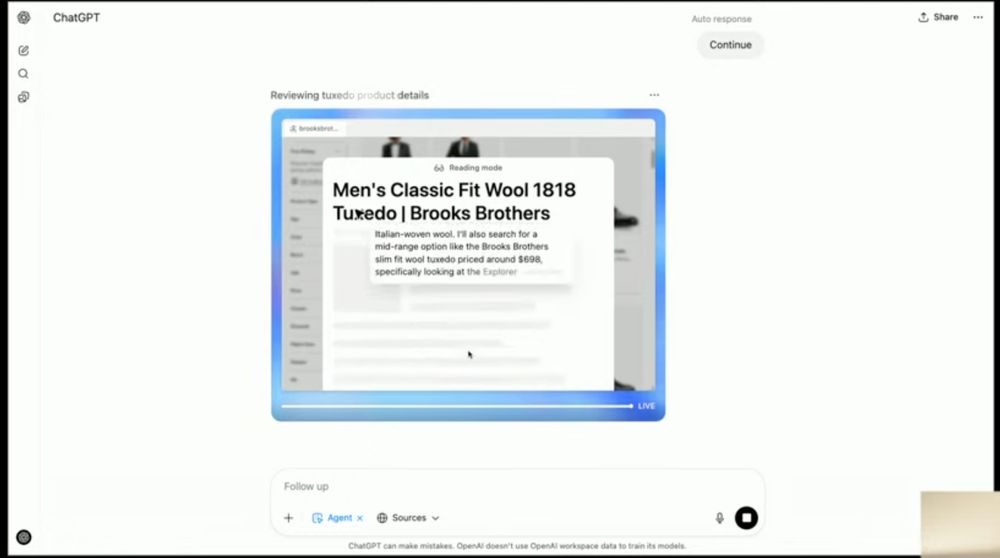This screenshot has width=1000, height=558.
Task: Select the brooksbrot... browser tab
Action: [314, 128]
